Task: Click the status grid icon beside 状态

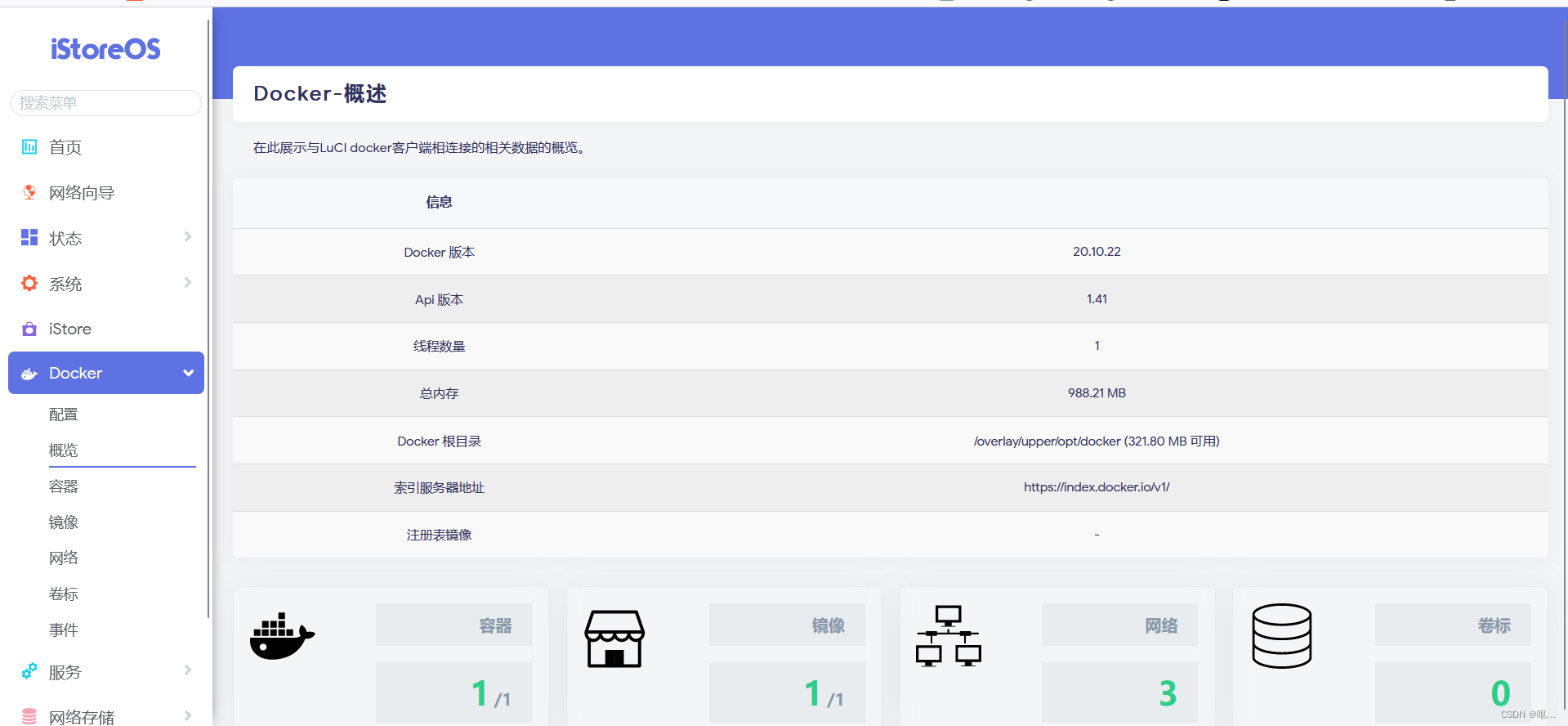Action: tap(29, 238)
